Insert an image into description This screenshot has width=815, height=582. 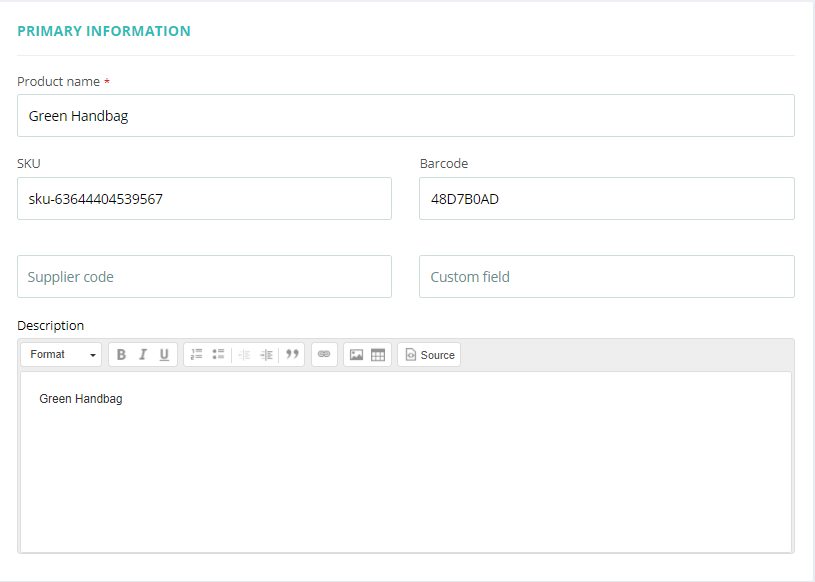[x=357, y=354]
